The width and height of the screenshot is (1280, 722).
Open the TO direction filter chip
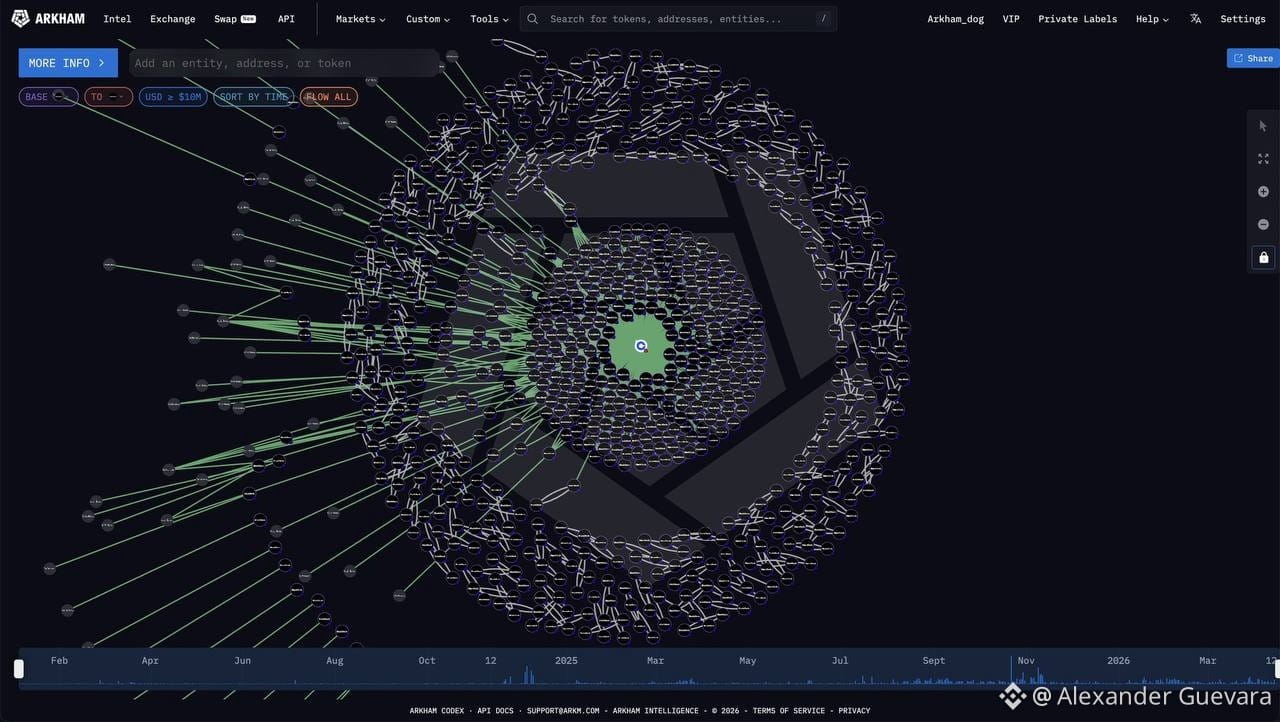click(108, 97)
